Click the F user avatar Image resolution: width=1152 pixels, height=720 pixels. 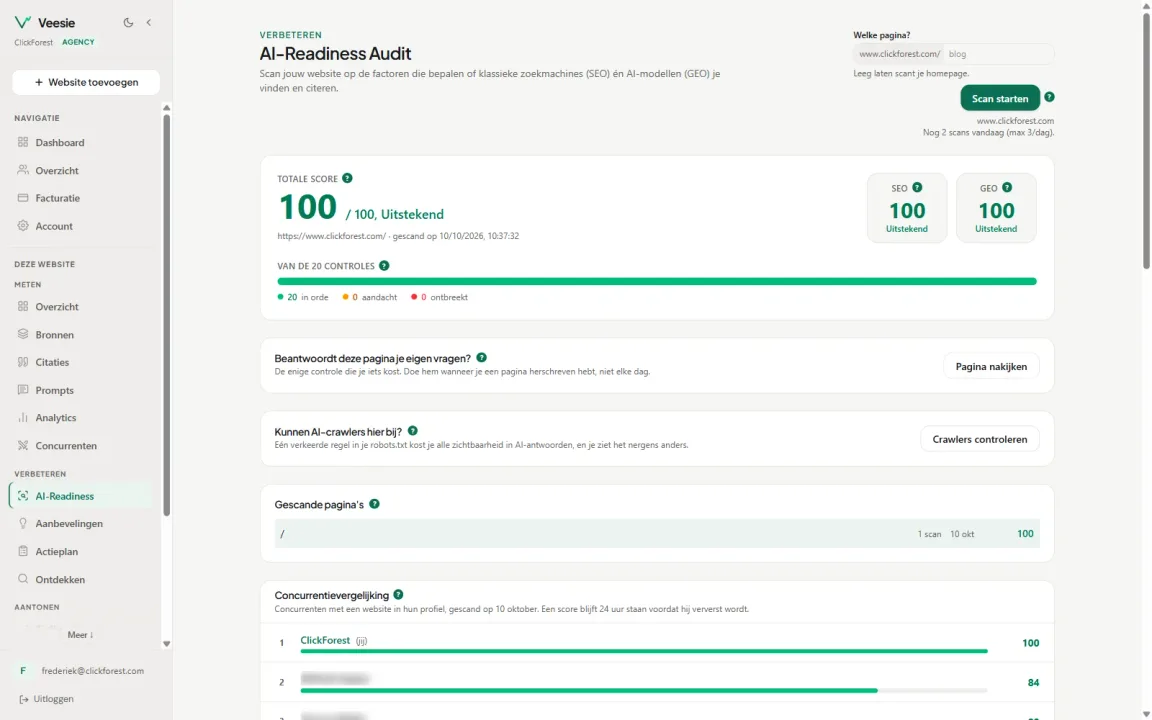[x=23, y=671]
